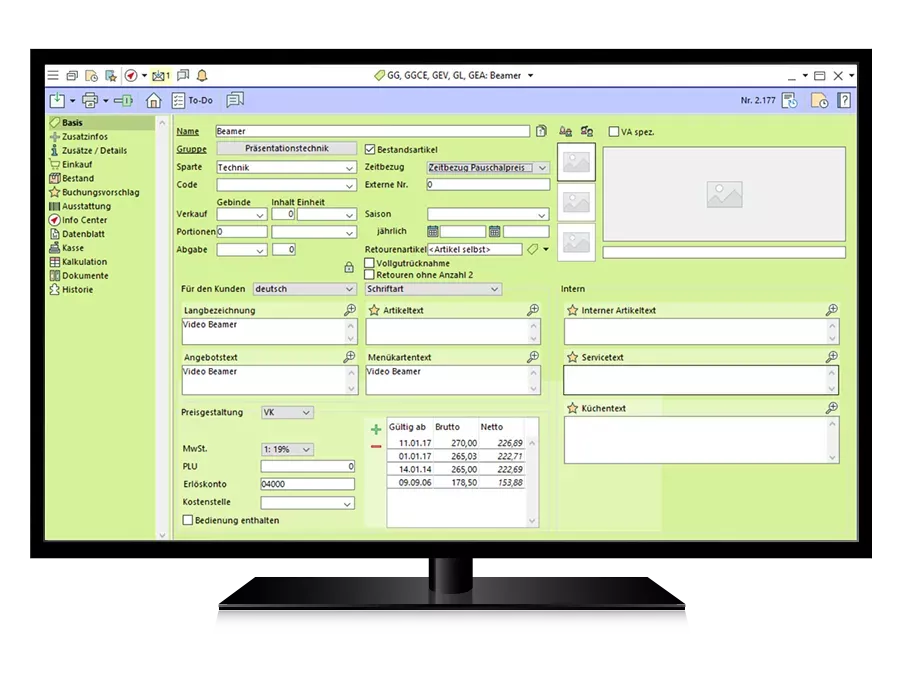The height and width of the screenshot is (675, 900).
Task: Open help with the question mark icon
Action: pos(844,100)
